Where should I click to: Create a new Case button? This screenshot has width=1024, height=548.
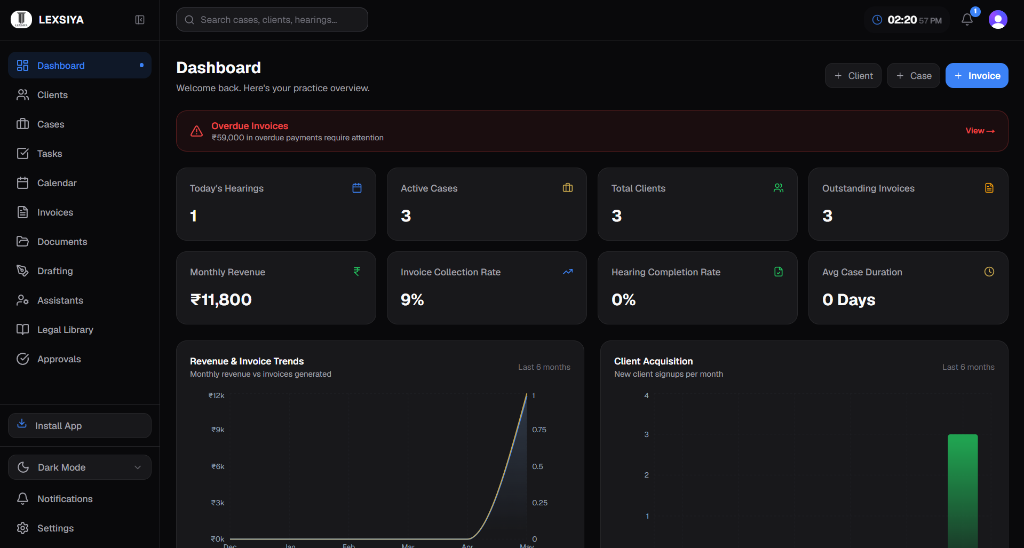click(913, 76)
